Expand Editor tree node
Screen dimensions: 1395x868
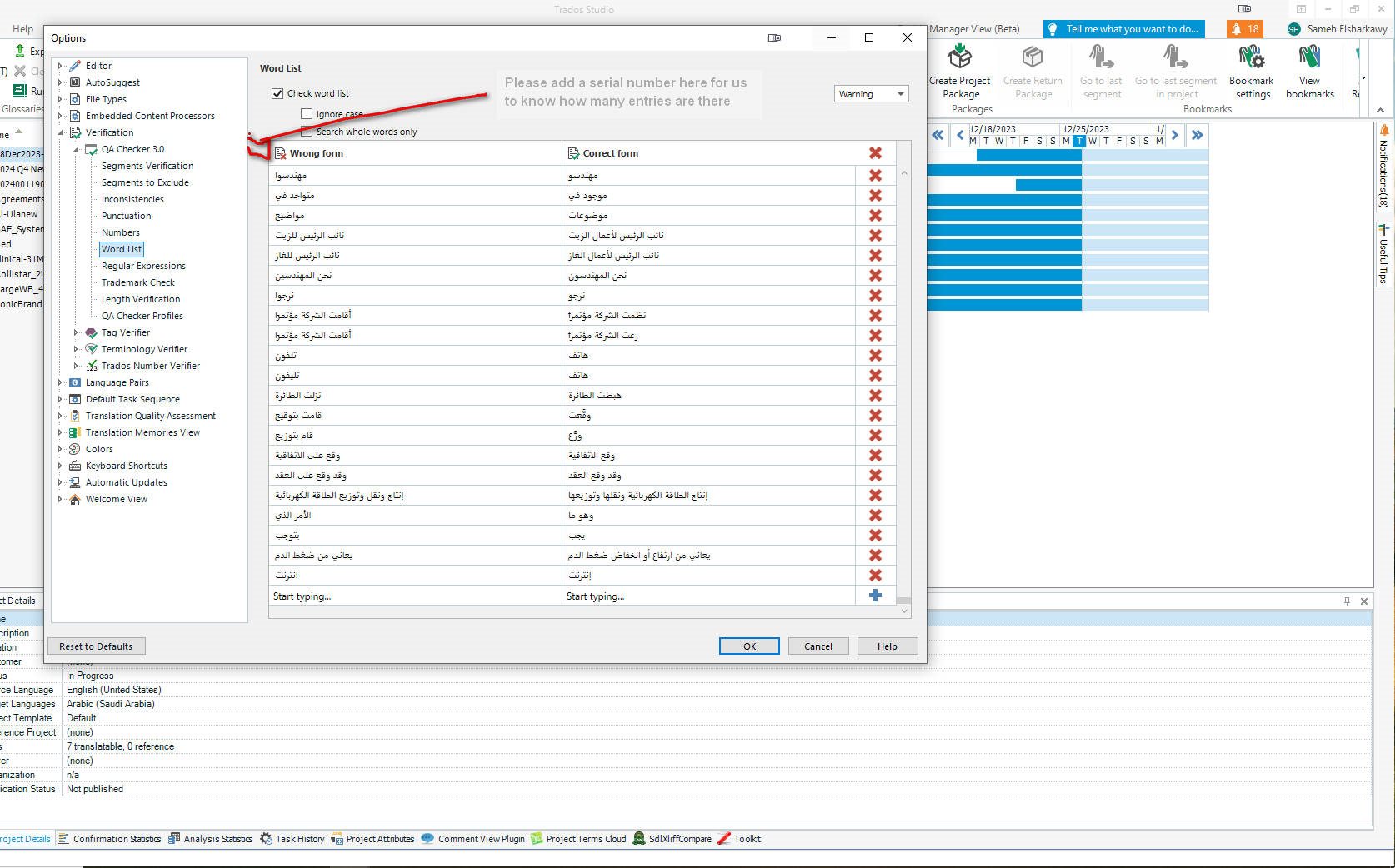pos(60,66)
